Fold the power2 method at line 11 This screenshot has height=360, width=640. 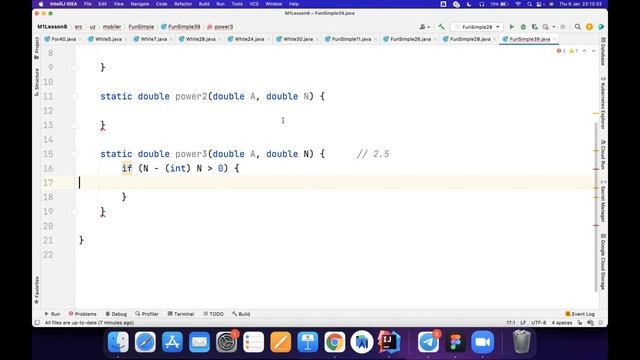click(75, 96)
